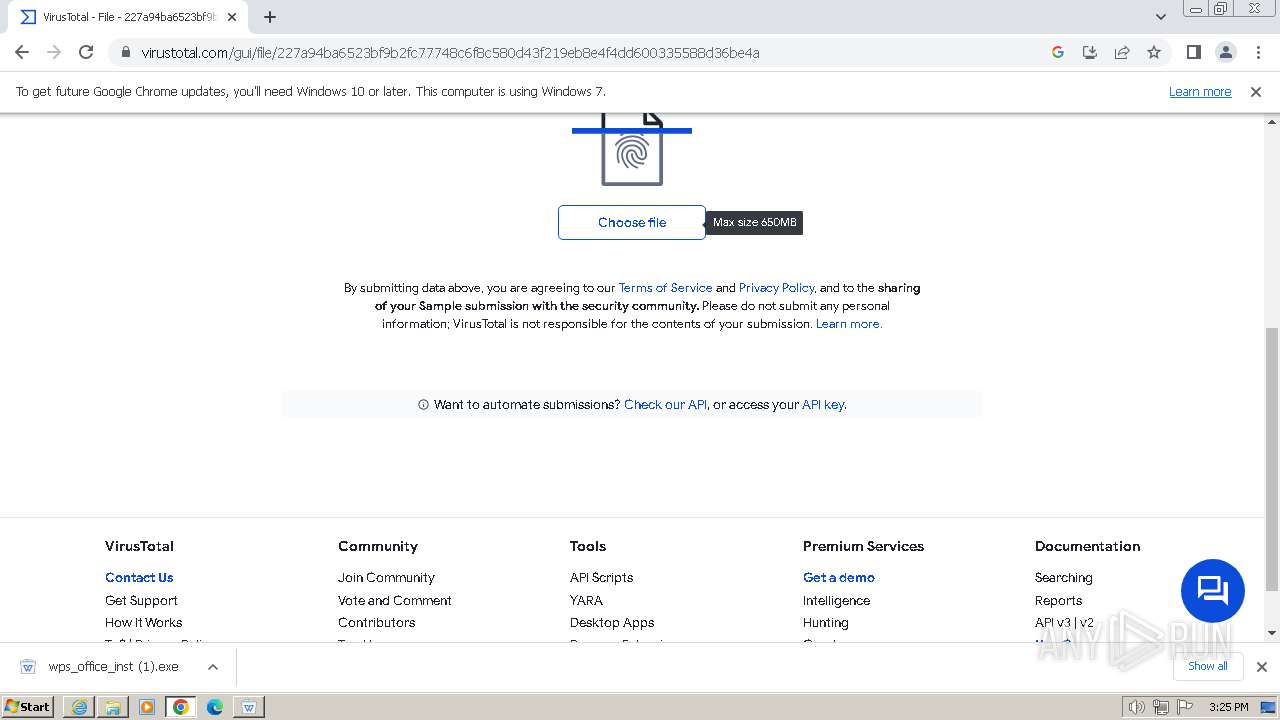The height and width of the screenshot is (720, 1280).
Task: Launch Internet Explorer from the taskbar
Action: click(79, 707)
